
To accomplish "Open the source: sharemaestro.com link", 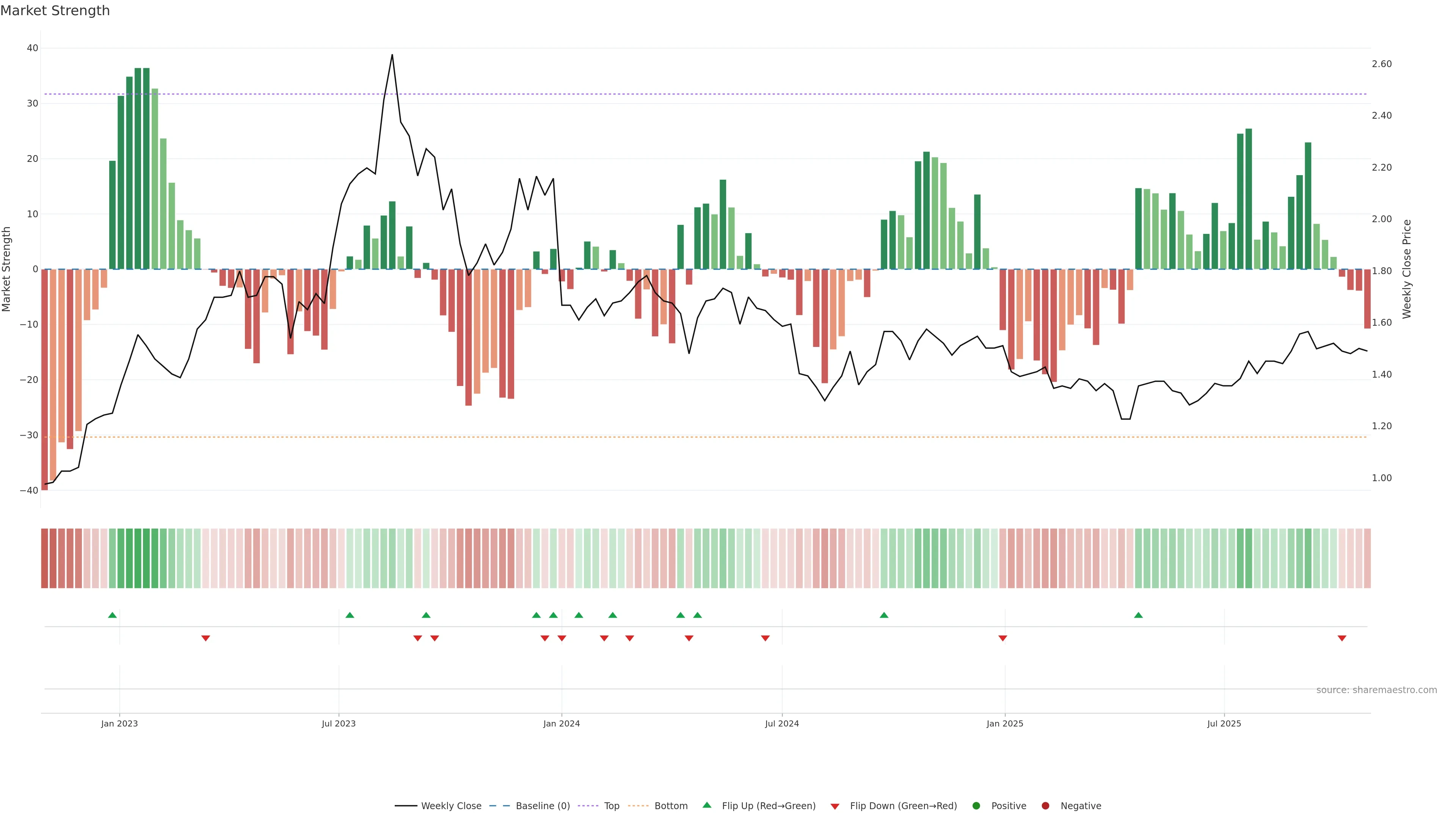I will pyautogui.click(x=1376, y=690).
